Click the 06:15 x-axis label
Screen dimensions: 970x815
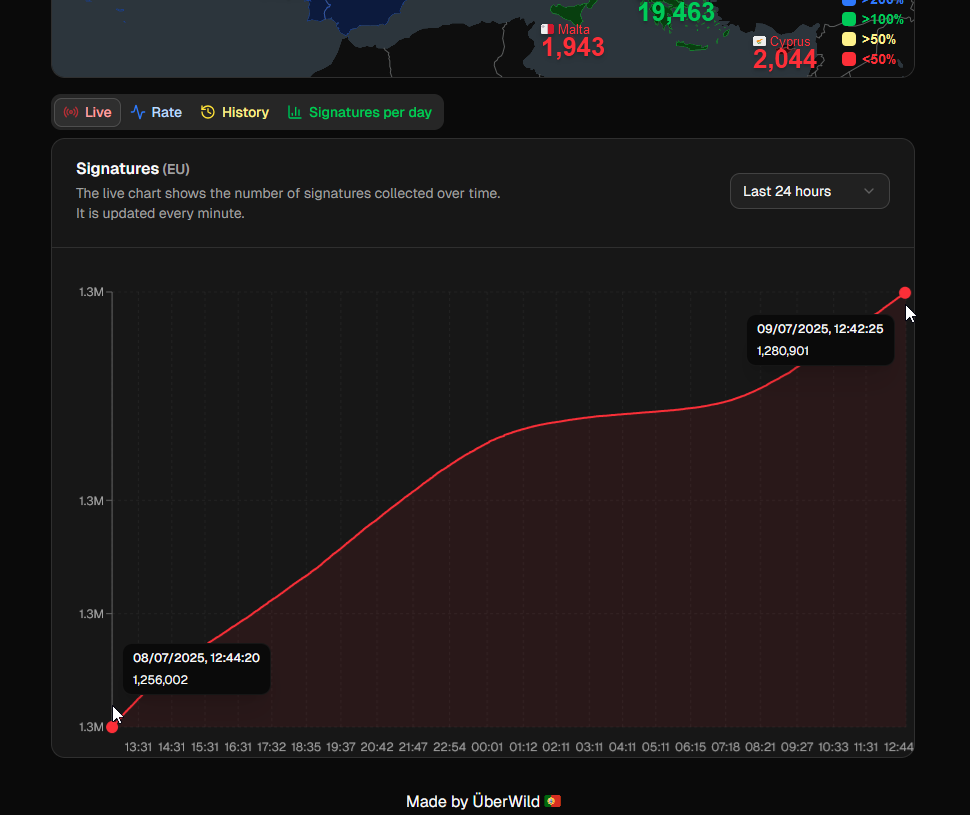tap(690, 747)
